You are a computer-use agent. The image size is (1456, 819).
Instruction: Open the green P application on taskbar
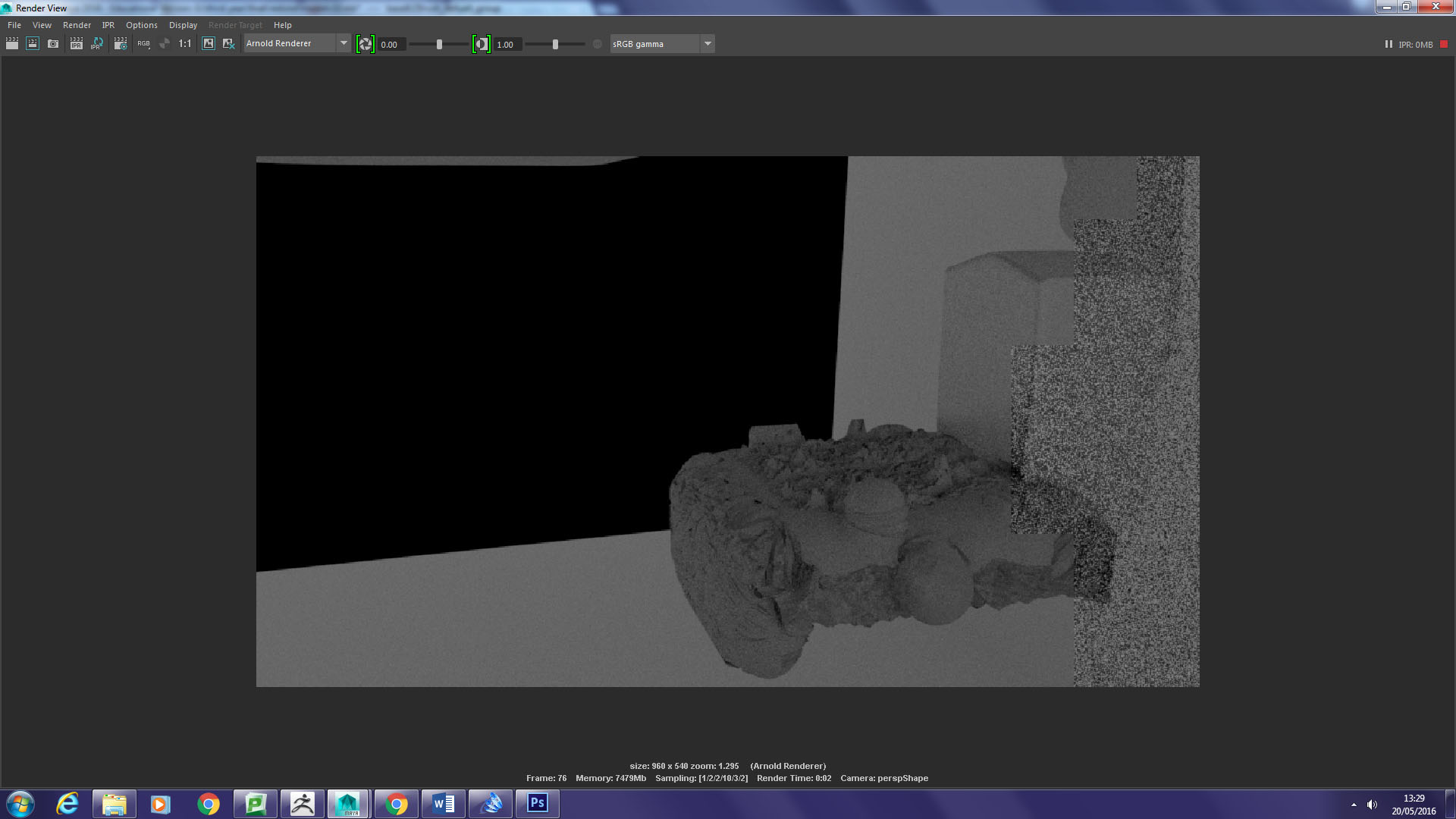[x=256, y=804]
